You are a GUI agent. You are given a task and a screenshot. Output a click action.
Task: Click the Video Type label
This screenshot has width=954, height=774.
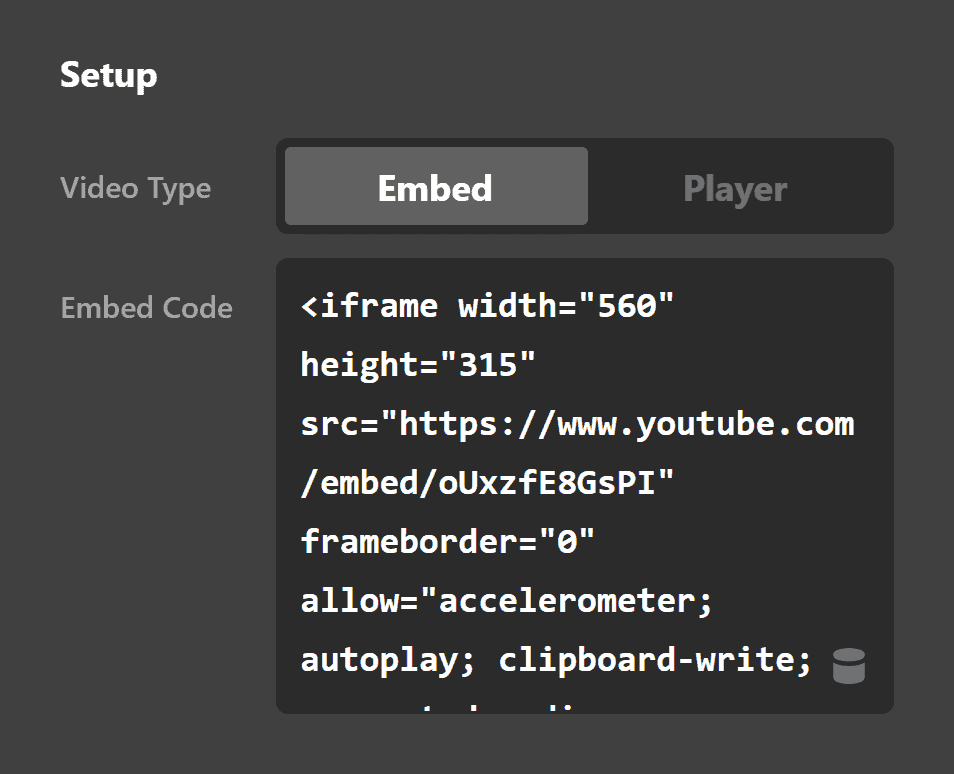136,188
